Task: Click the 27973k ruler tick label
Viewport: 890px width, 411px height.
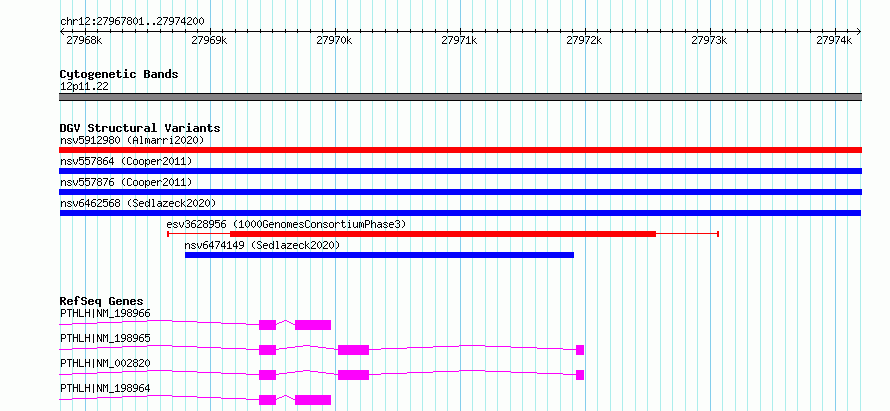Action: [710, 40]
